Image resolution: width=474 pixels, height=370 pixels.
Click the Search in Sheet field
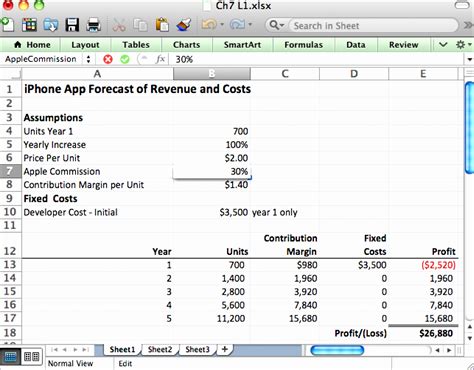[x=373, y=26]
